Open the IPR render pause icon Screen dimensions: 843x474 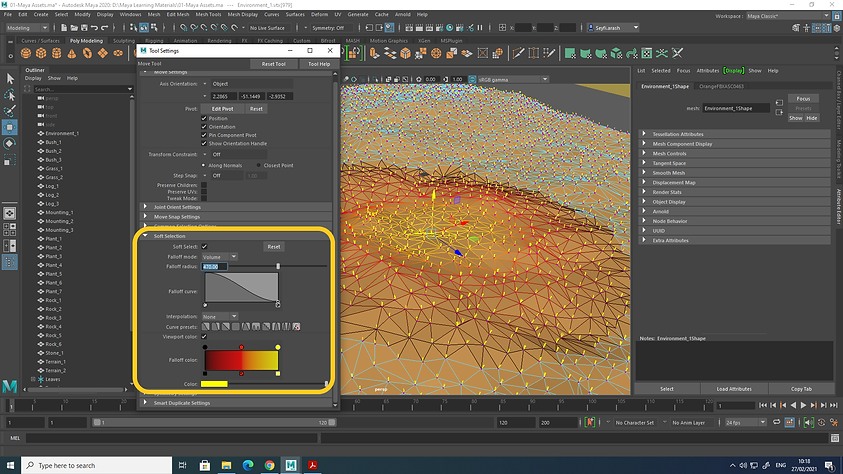pos(480,27)
